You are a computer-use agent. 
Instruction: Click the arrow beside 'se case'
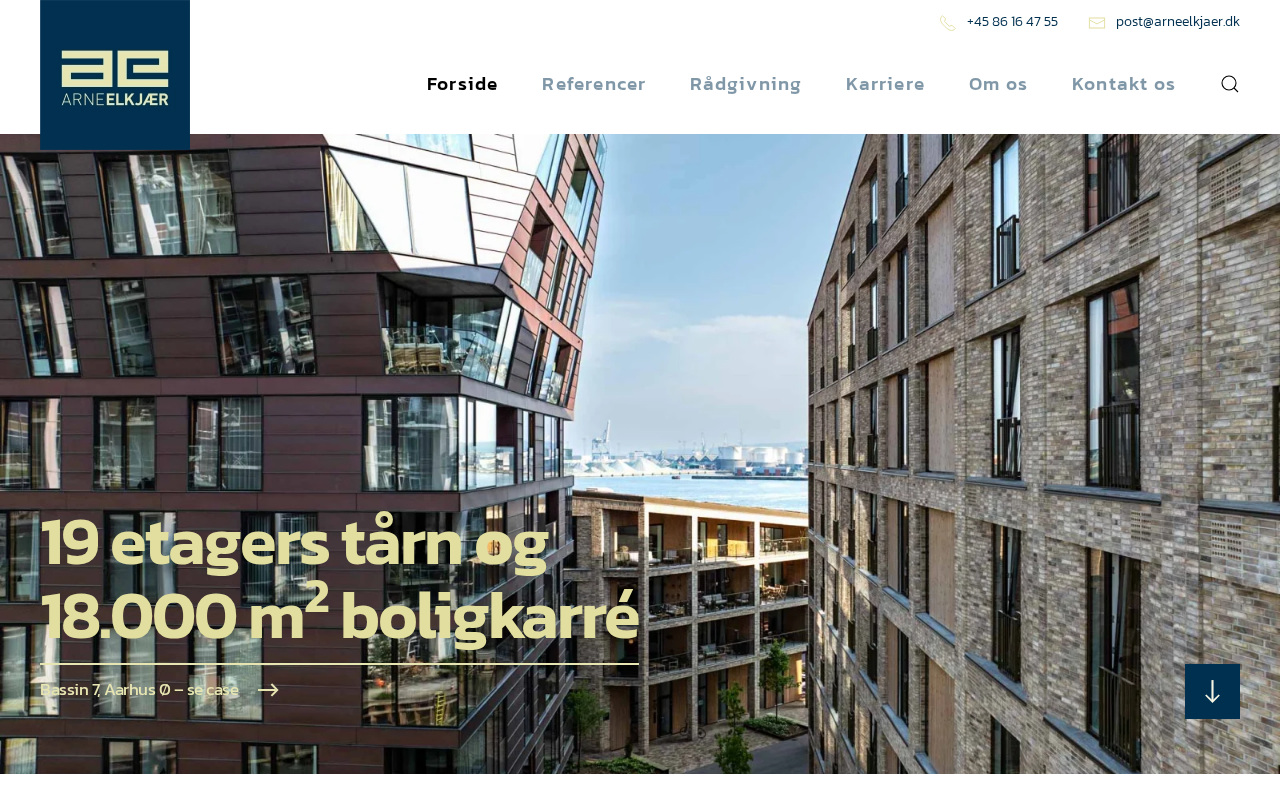click(x=268, y=690)
